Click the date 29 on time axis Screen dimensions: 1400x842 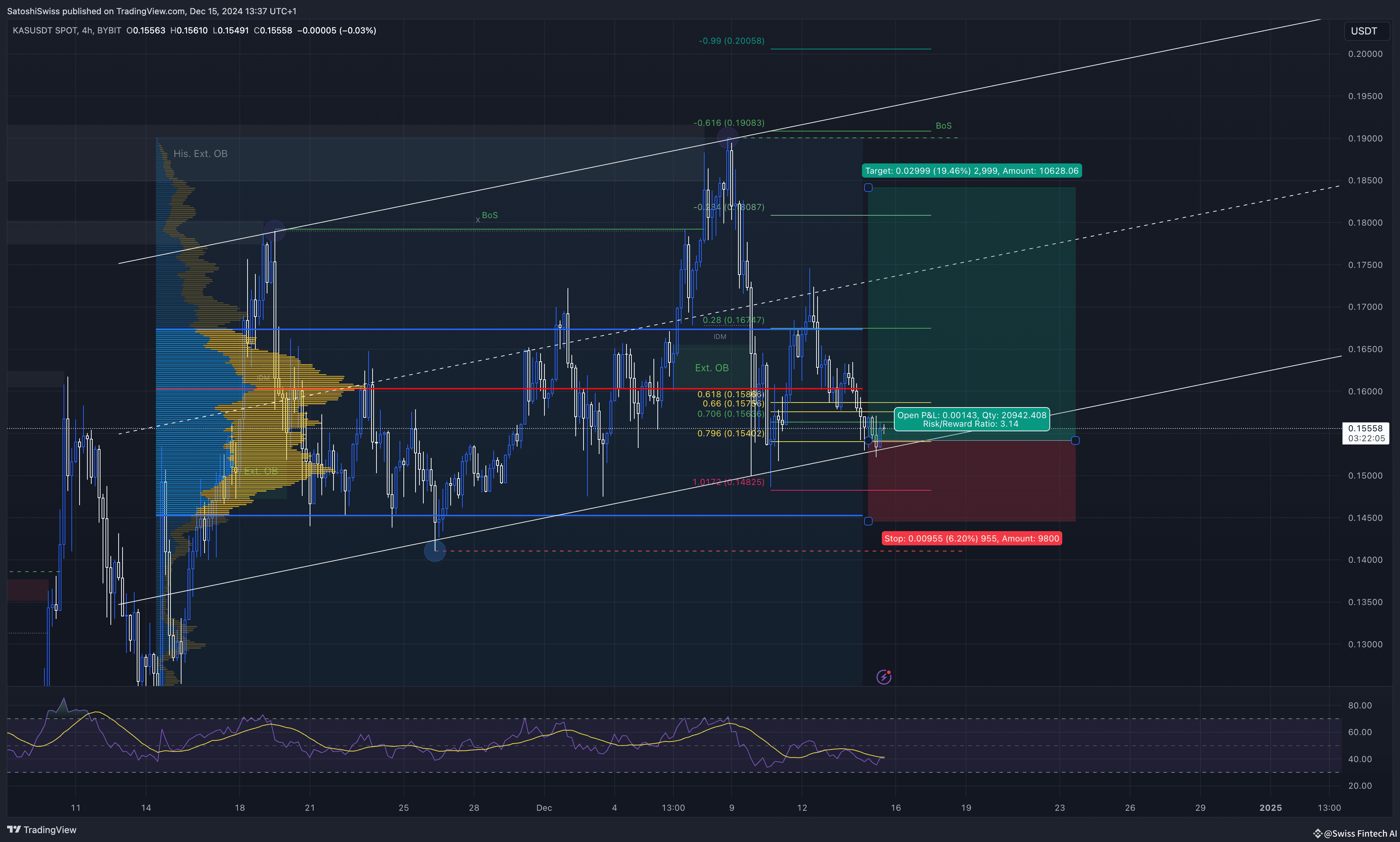[x=1200, y=808]
